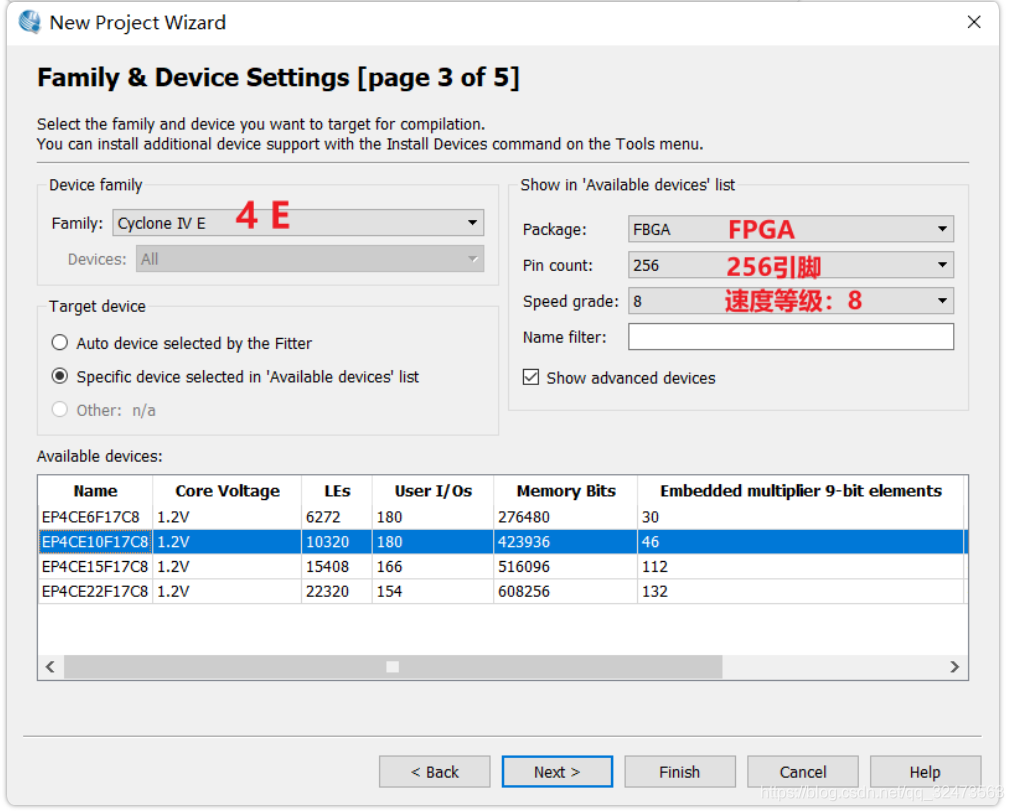Select device row EP4CE22F17C8
The height and width of the screenshot is (811, 1014).
[x=501, y=591]
